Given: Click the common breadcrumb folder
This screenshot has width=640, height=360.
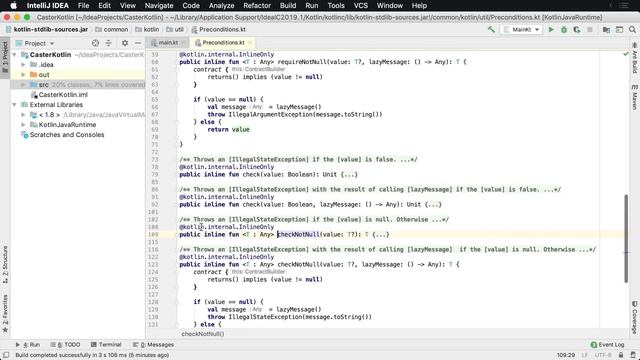Looking at the screenshot, I should tap(111, 29).
